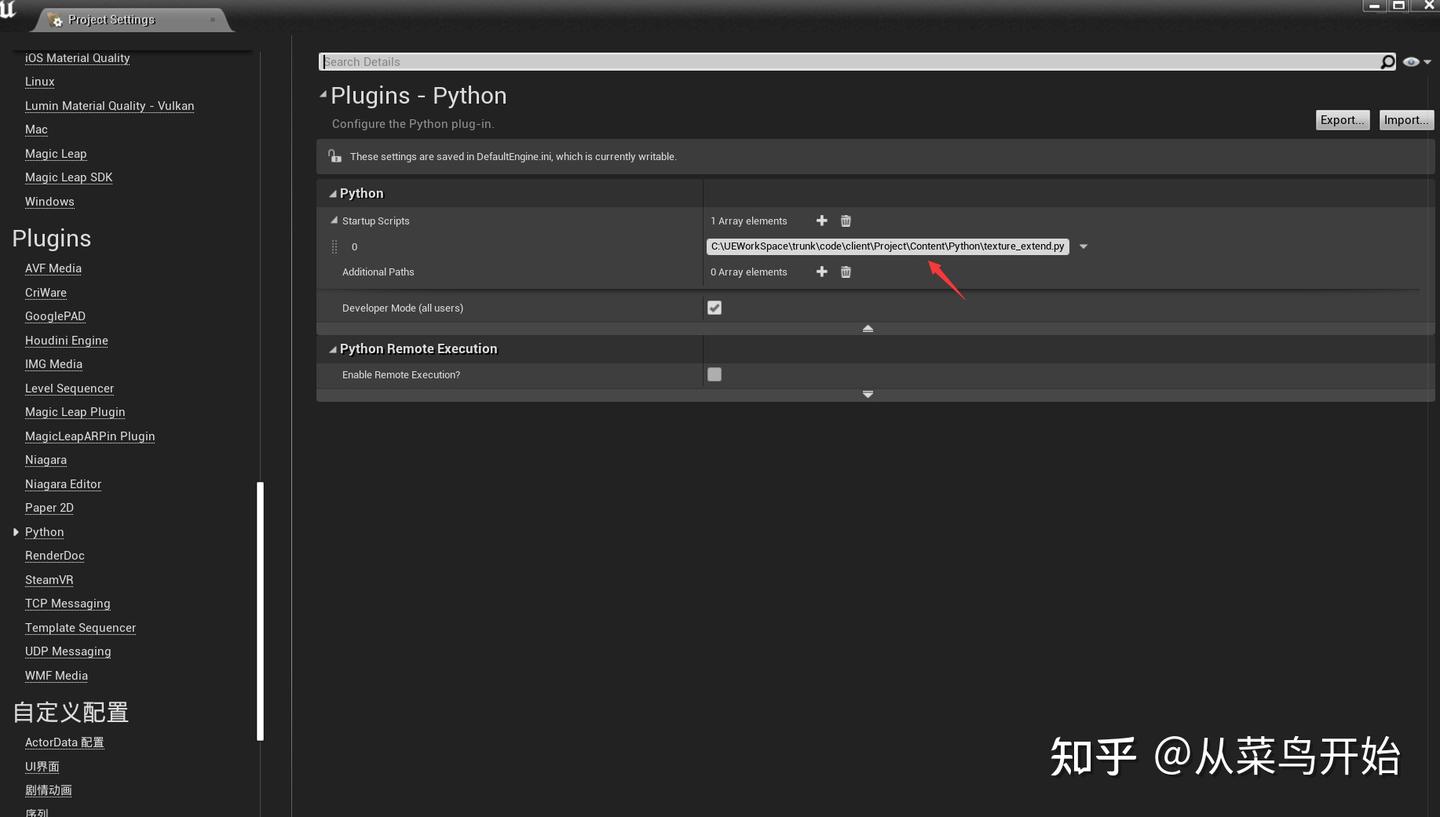The width and height of the screenshot is (1440, 817).
Task: Switch to the Project Settings tab
Action: point(110,18)
